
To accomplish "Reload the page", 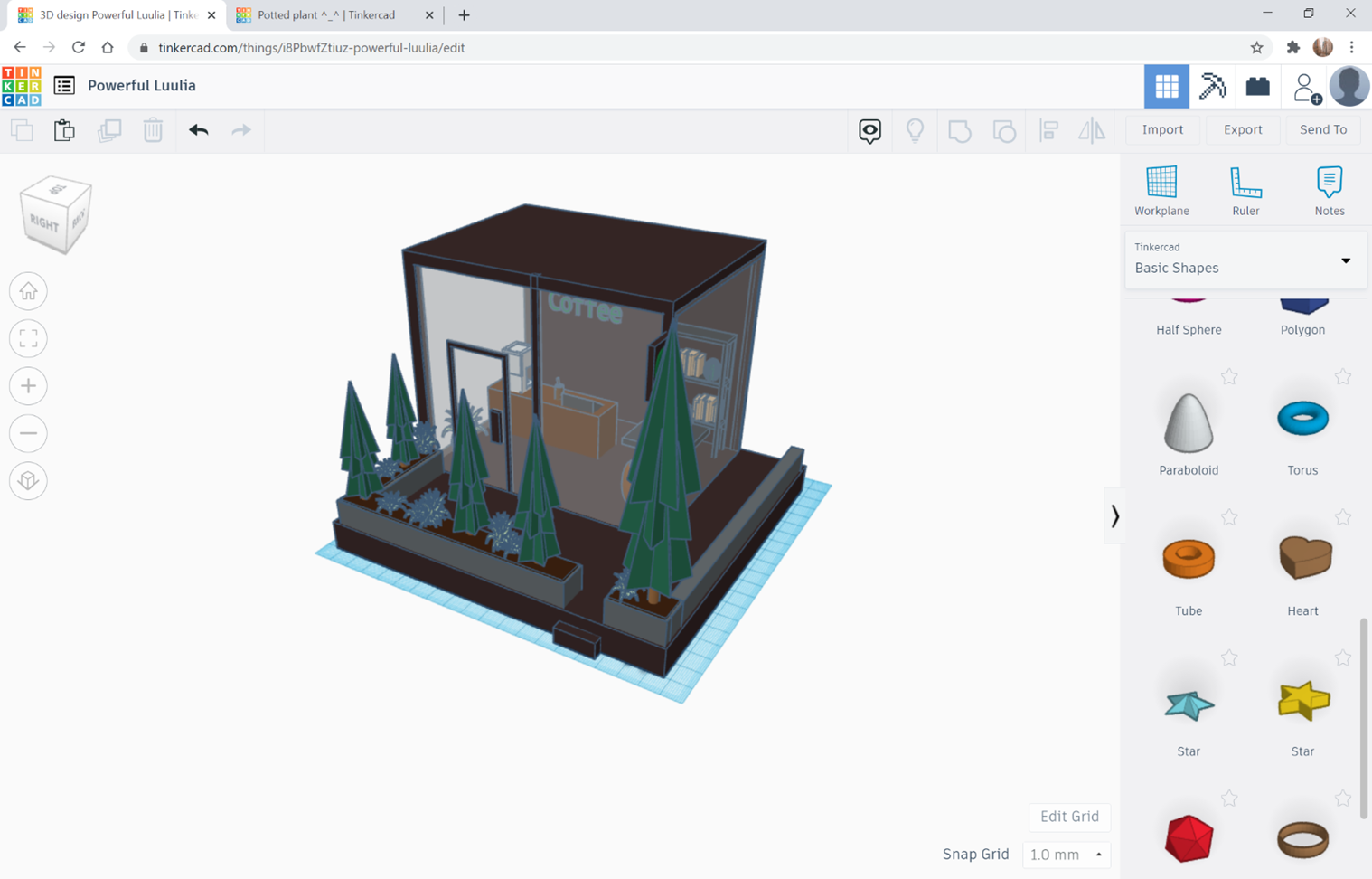I will coord(79,48).
